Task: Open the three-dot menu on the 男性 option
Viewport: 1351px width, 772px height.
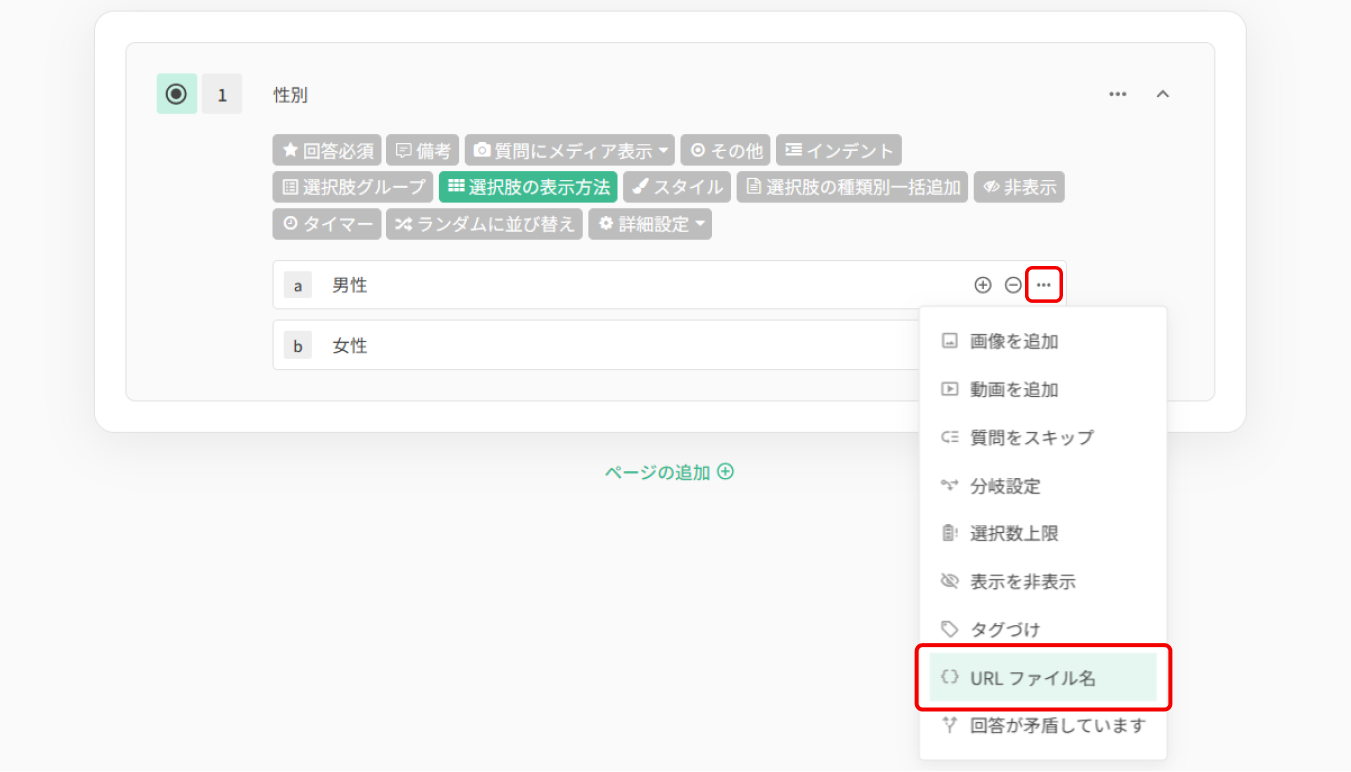Action: [1044, 285]
